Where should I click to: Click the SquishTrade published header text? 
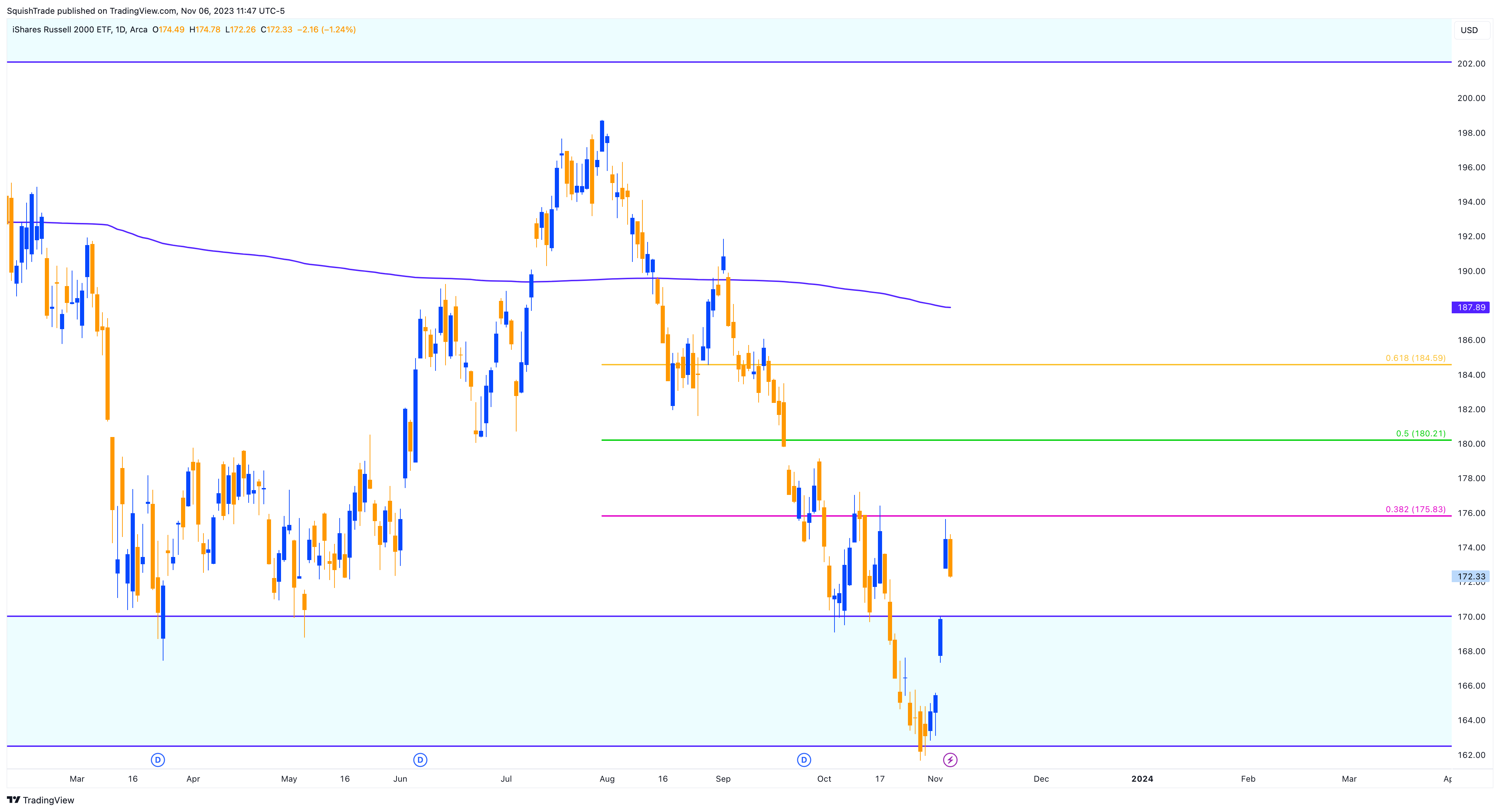pyautogui.click(x=146, y=11)
